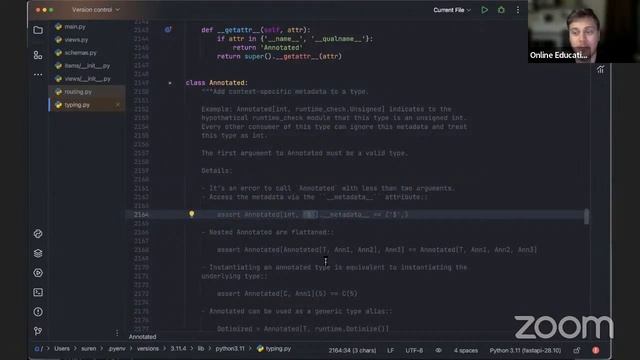Open the Git tool window icon
The image size is (640, 360).
38,331
